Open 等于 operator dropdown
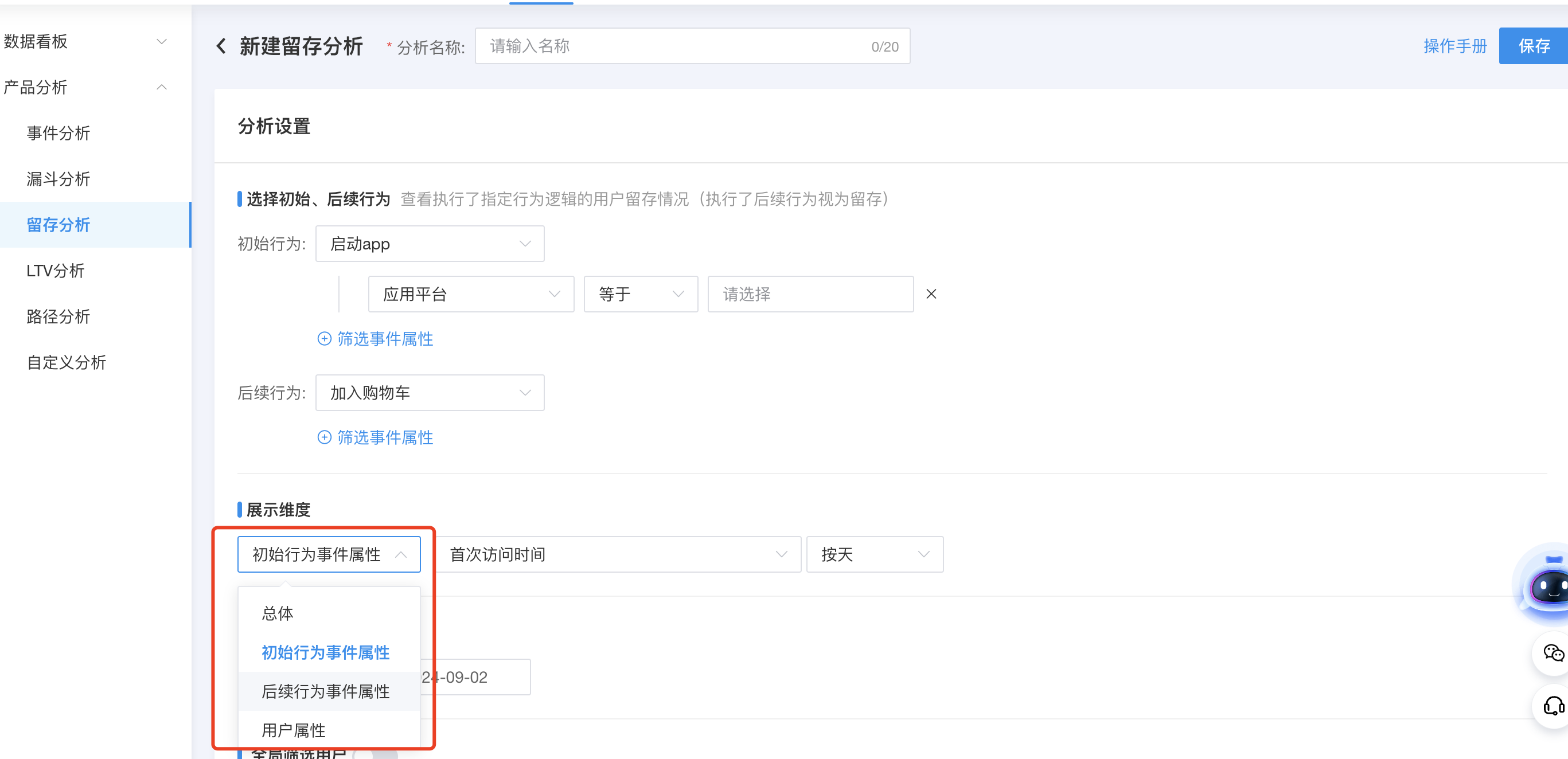 click(641, 295)
